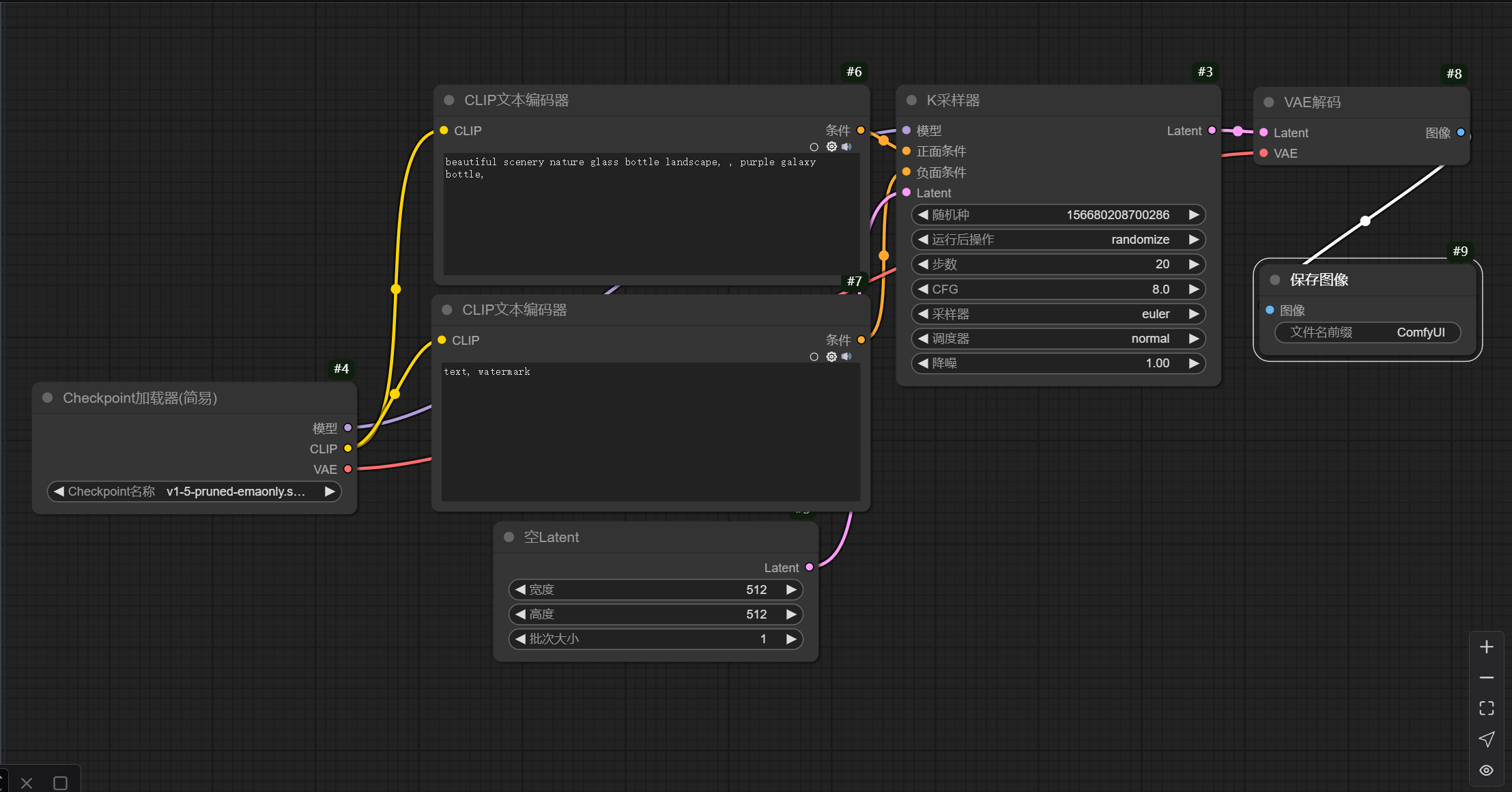The width and height of the screenshot is (1512, 792).
Task: Select next Checkpoint名称 with right arrow
Action: (330, 492)
